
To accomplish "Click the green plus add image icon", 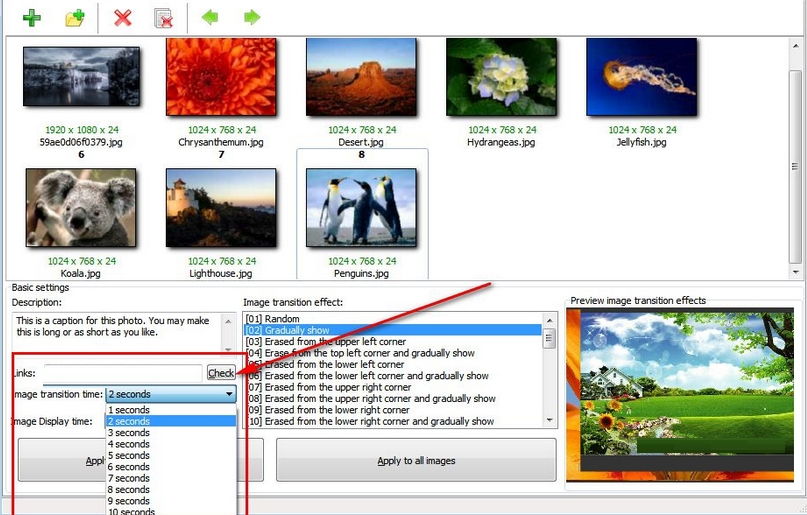I will point(32,18).
